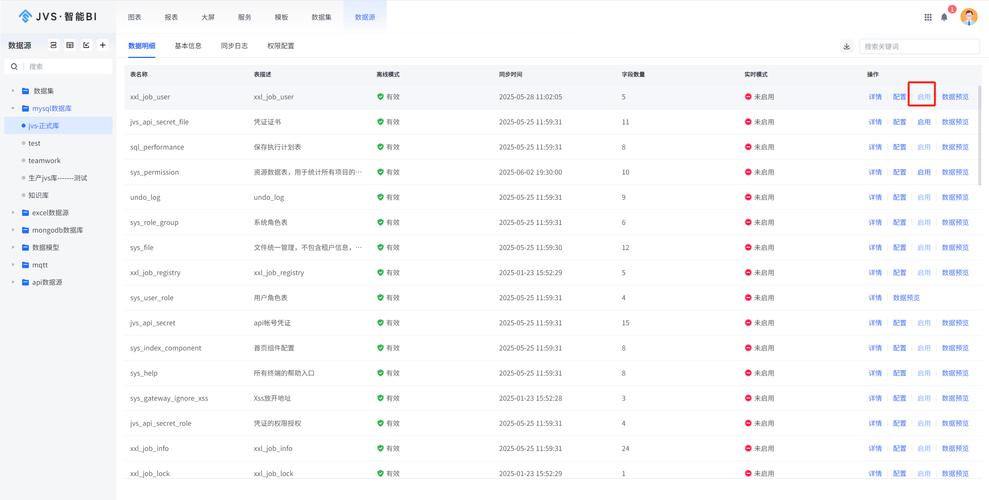The height and width of the screenshot is (500, 989).
Task: Open 详情 for jvs_api_secret_file row
Action: tap(875, 122)
